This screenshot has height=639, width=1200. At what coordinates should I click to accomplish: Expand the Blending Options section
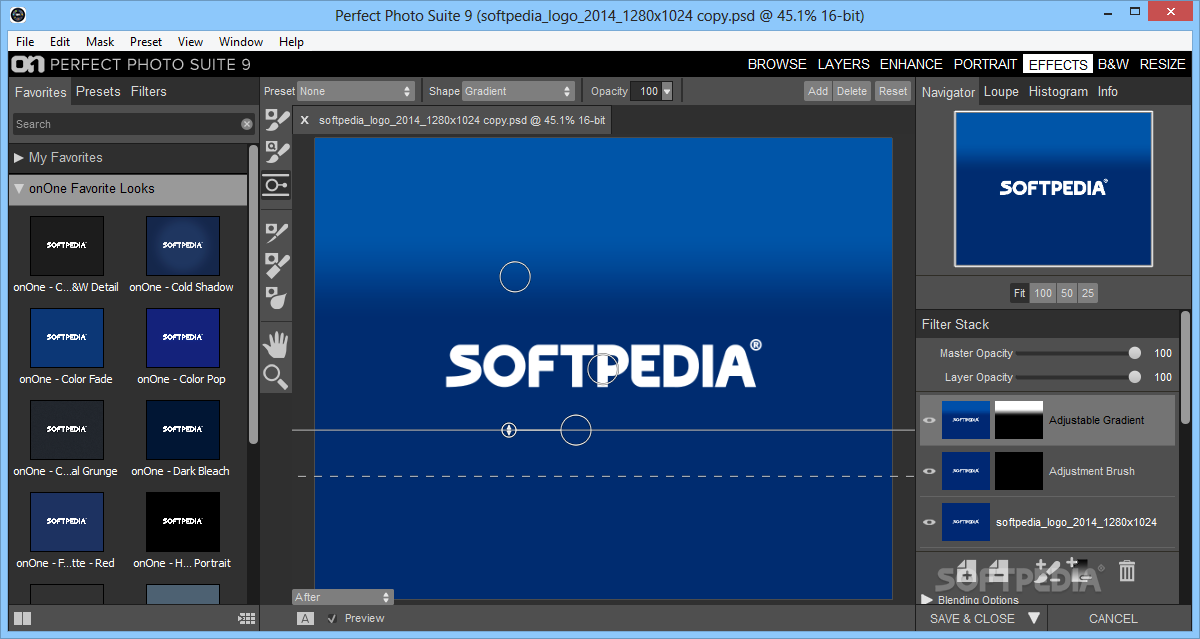click(x=927, y=600)
